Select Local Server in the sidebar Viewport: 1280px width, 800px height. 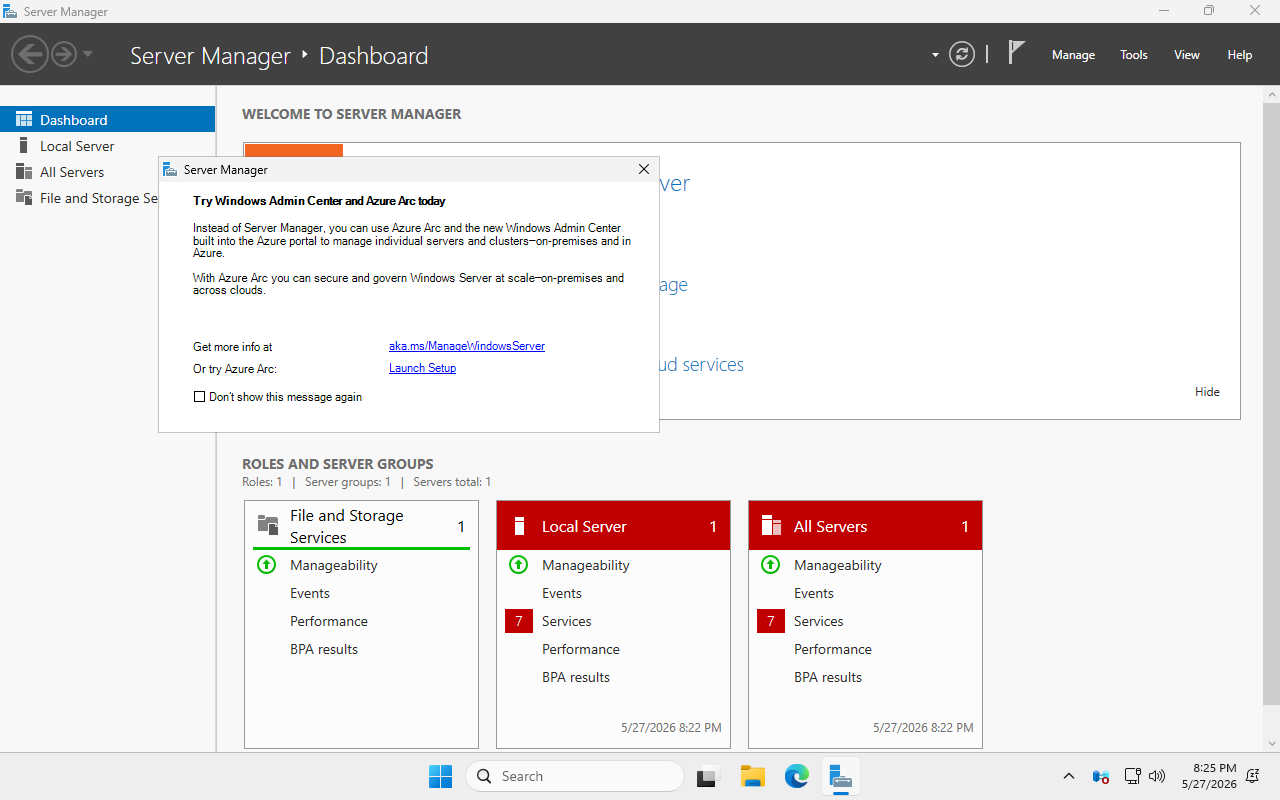107,146
